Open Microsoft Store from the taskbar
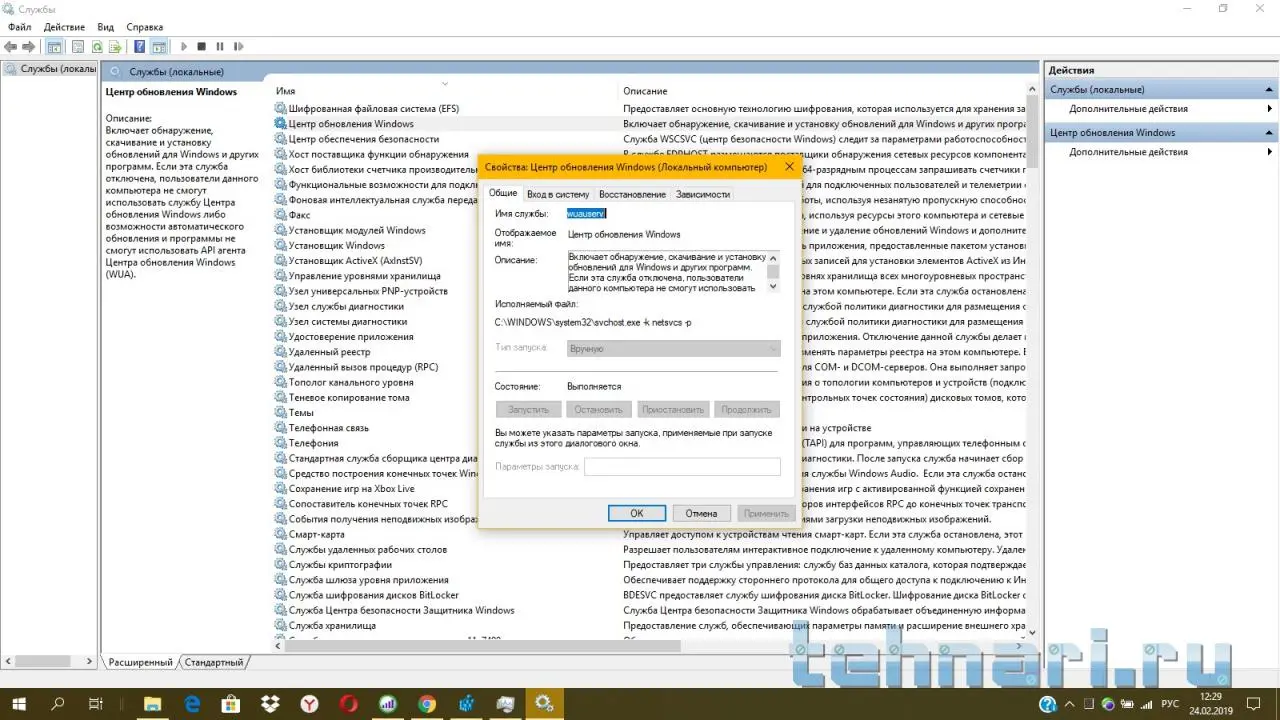1280x720 pixels. pos(231,704)
